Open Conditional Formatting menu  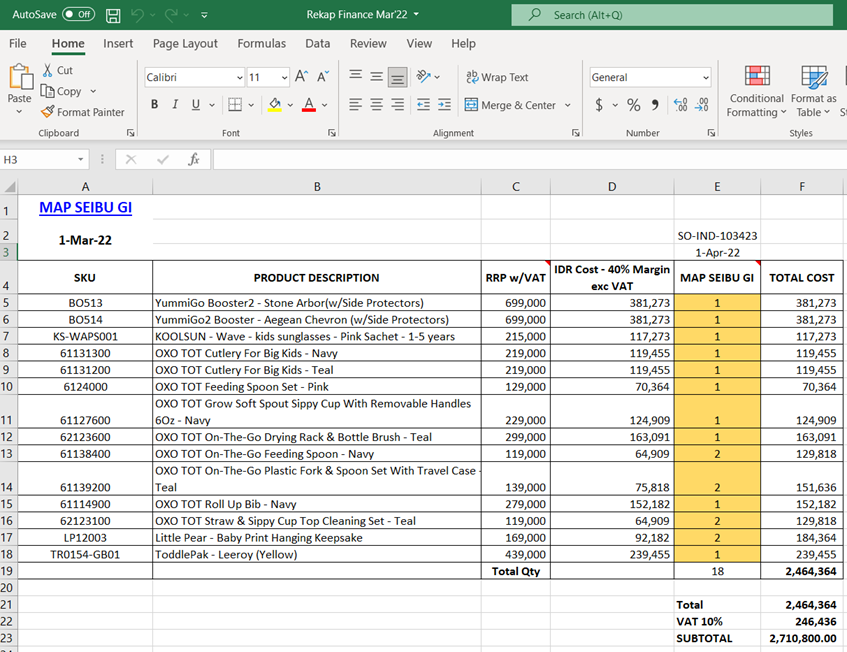[756, 91]
